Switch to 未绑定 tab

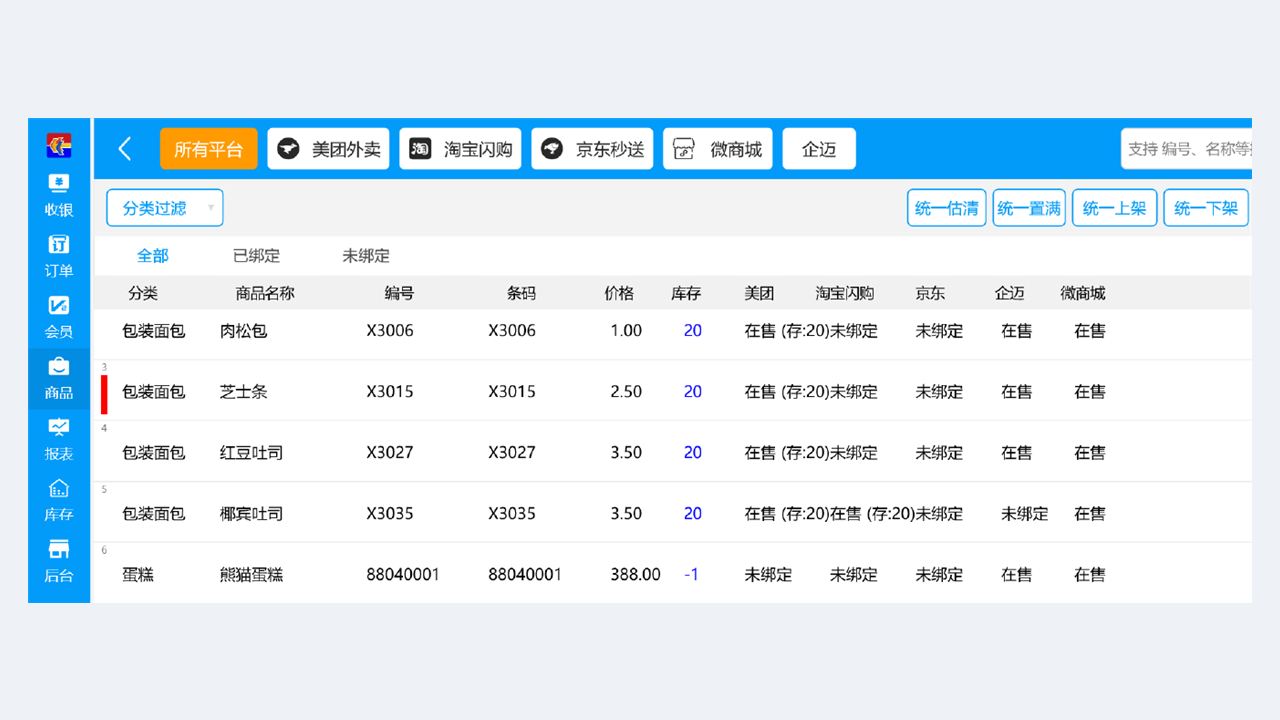click(x=366, y=256)
